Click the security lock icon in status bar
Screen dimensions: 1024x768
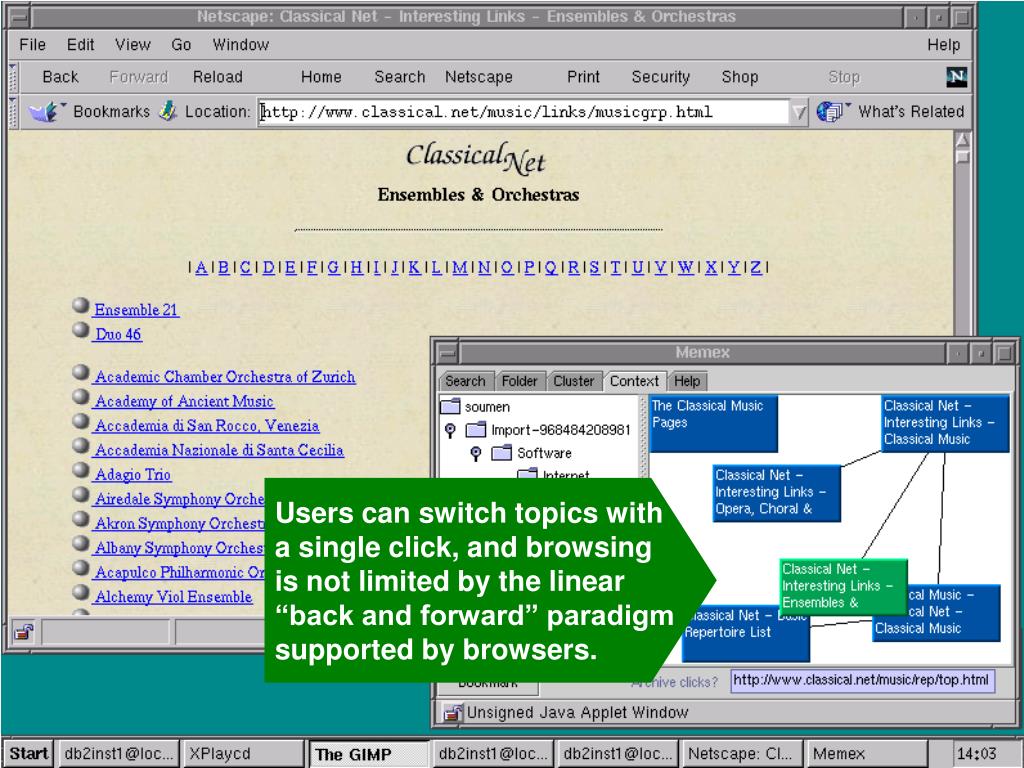[x=24, y=632]
